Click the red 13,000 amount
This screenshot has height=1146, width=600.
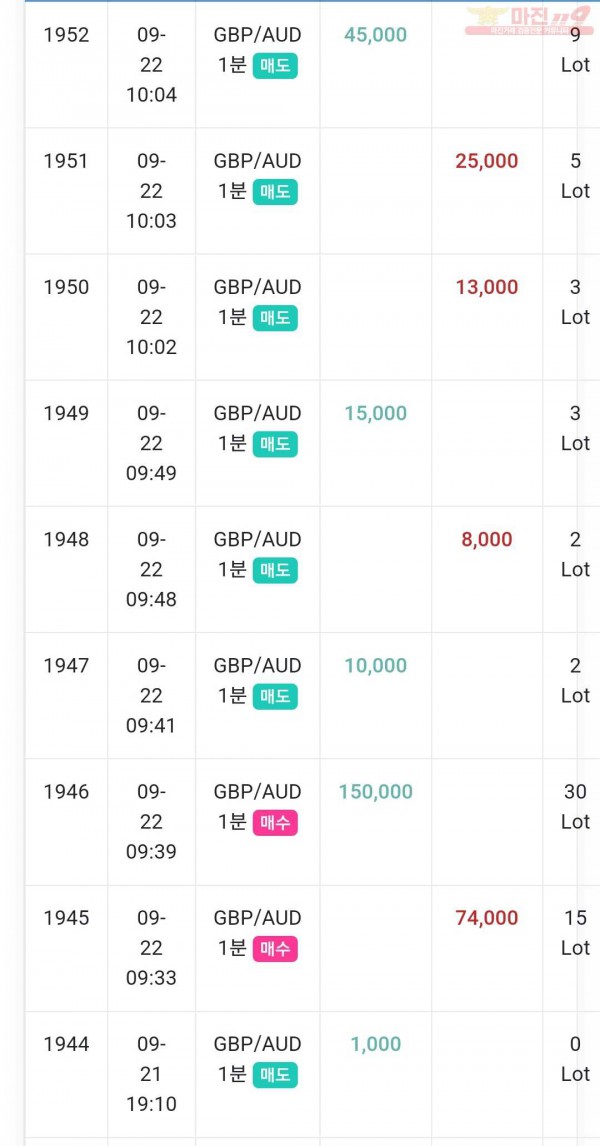[487, 287]
